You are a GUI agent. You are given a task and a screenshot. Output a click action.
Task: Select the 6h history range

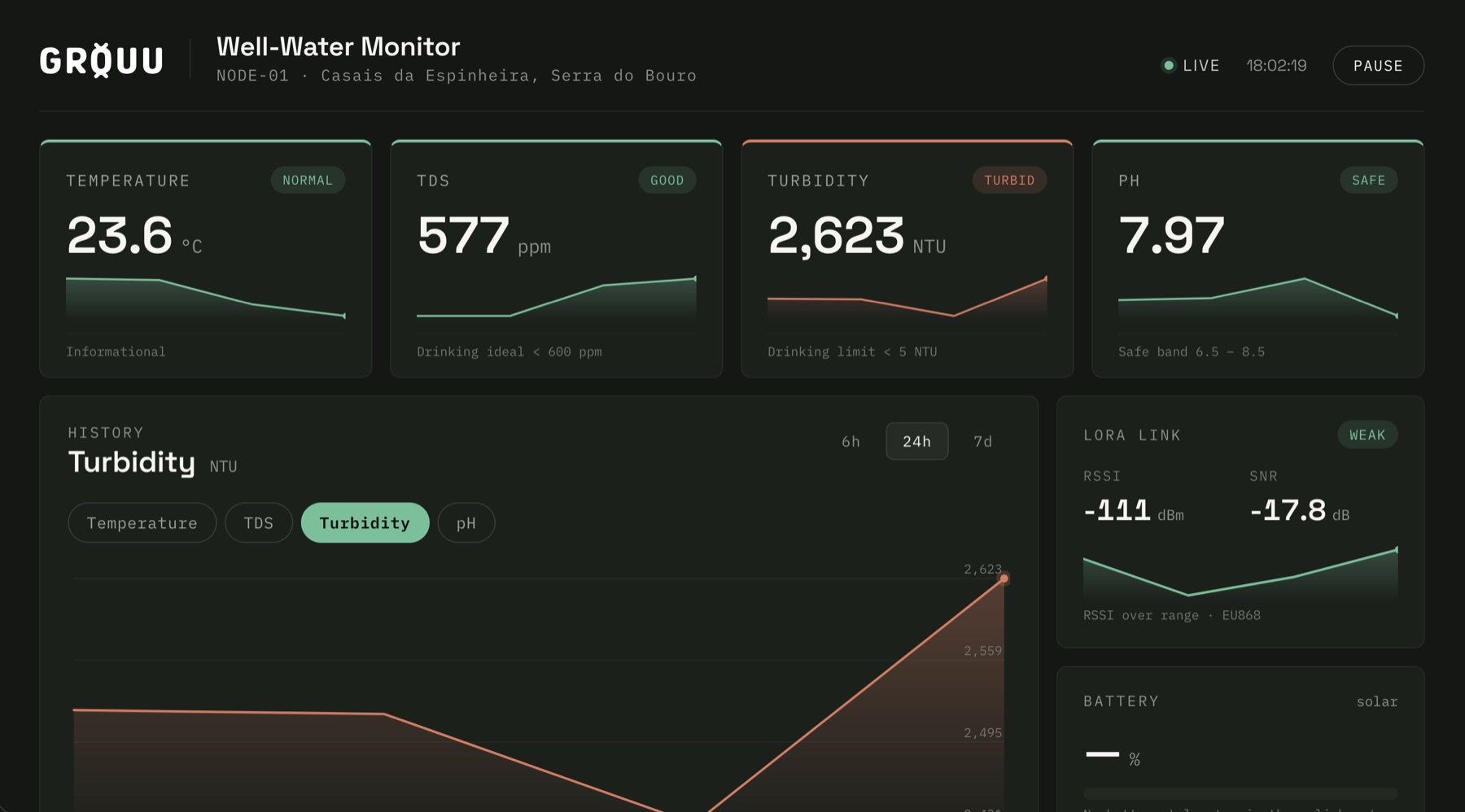851,441
